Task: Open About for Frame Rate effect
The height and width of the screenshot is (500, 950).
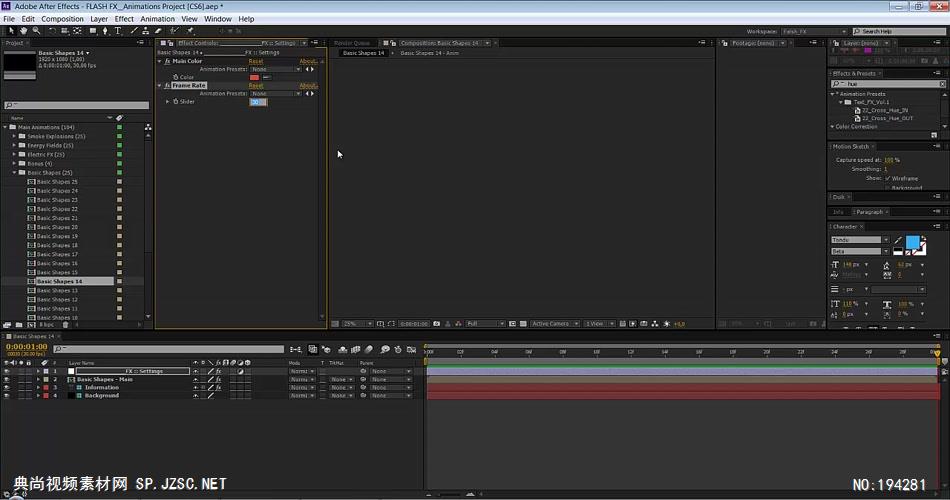Action: tap(308, 85)
